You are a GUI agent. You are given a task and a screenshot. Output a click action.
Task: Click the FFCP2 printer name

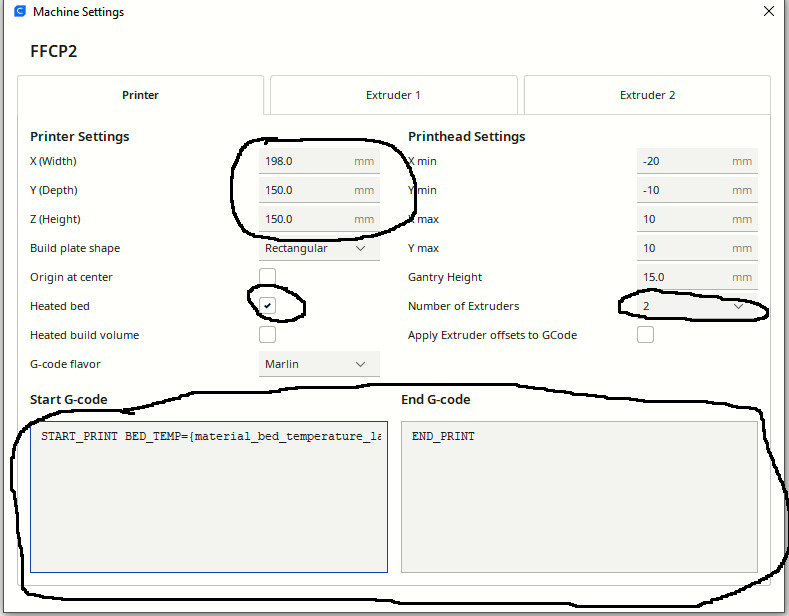pyautogui.click(x=54, y=51)
